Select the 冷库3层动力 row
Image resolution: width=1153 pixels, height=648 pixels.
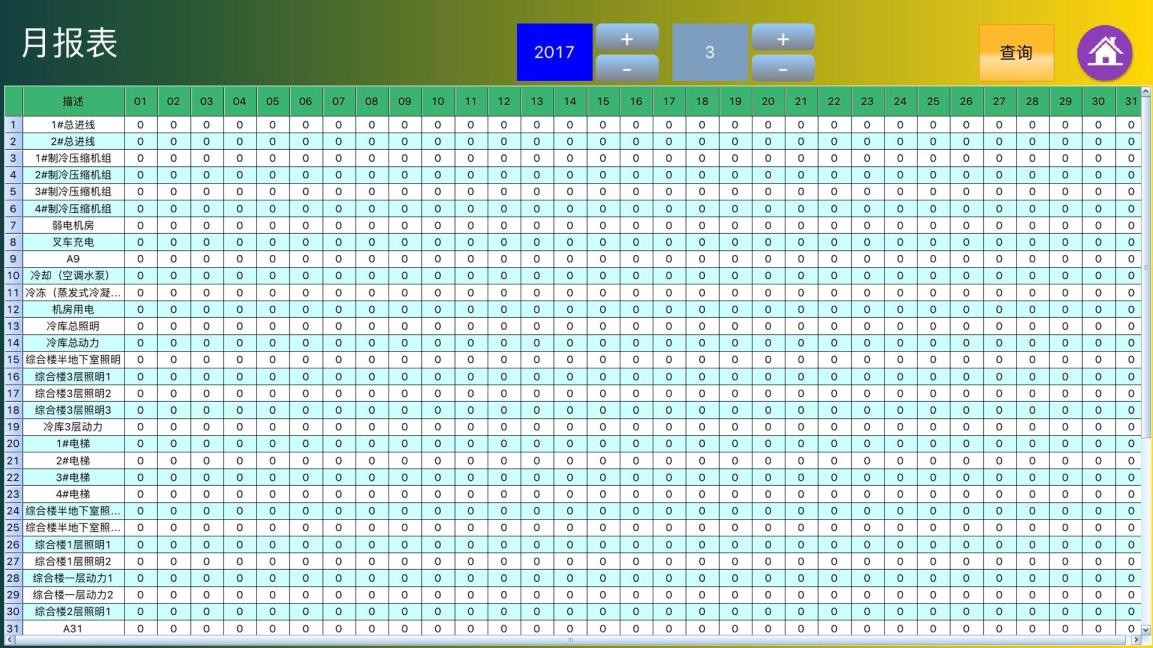tap(573, 427)
